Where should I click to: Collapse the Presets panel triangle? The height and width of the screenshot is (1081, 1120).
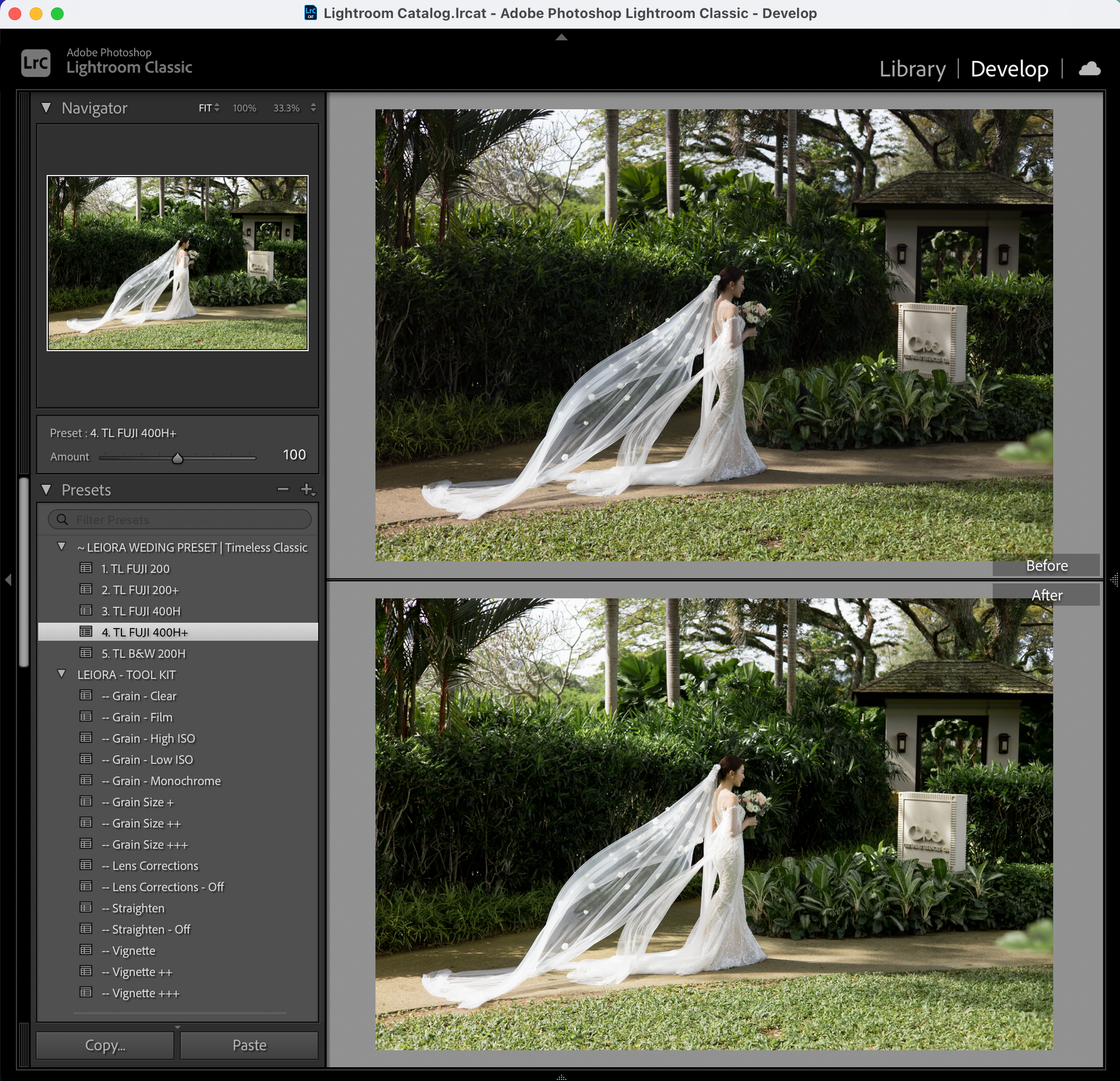pos(47,489)
